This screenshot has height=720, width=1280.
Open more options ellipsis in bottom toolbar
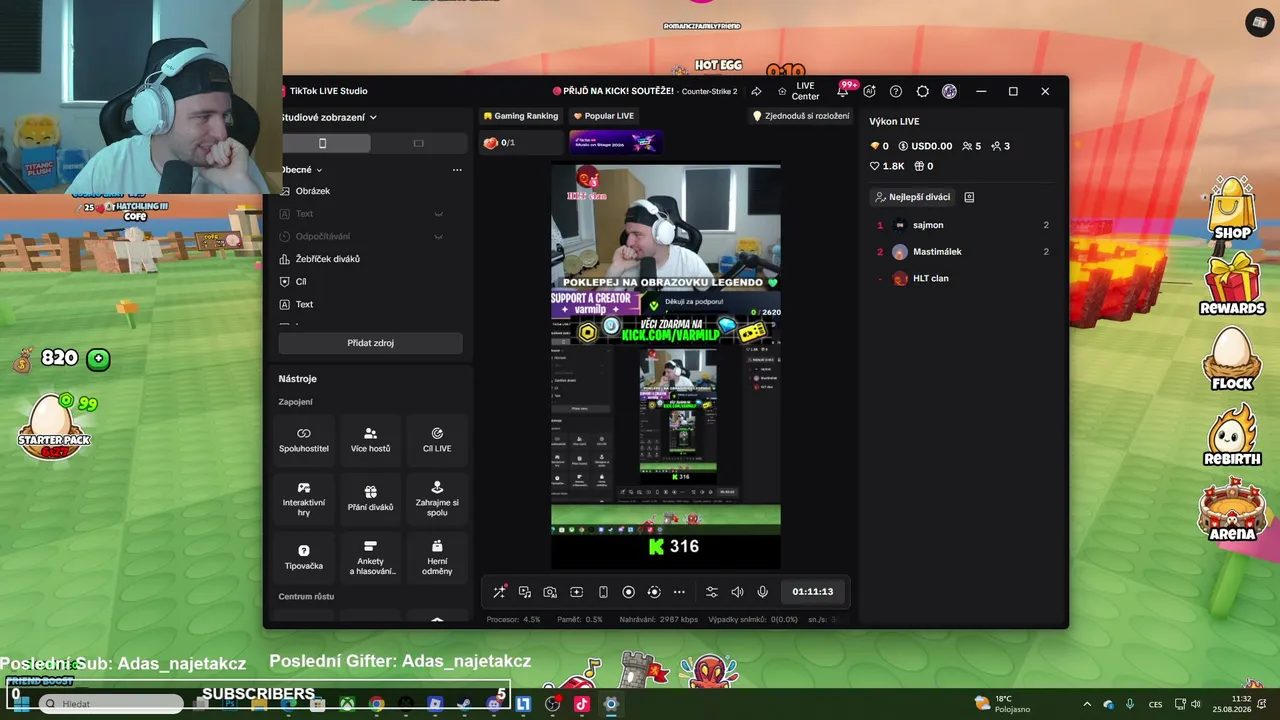click(679, 592)
